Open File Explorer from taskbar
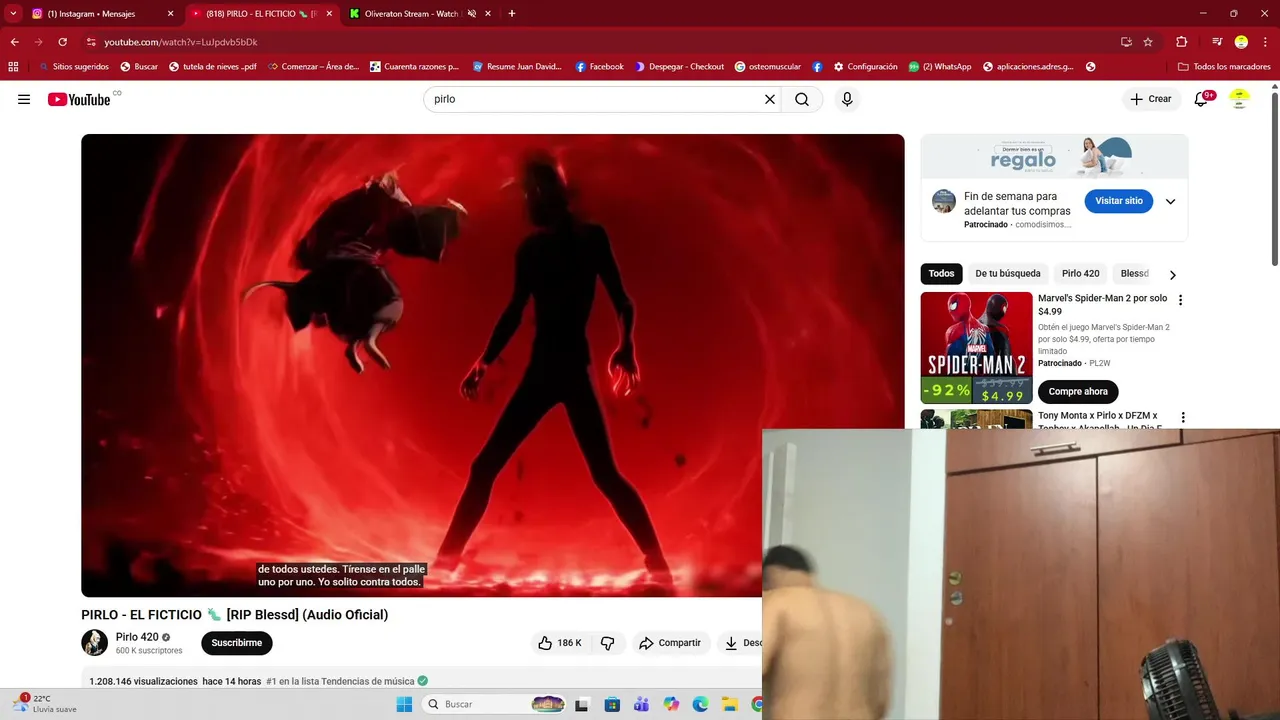 click(x=730, y=704)
